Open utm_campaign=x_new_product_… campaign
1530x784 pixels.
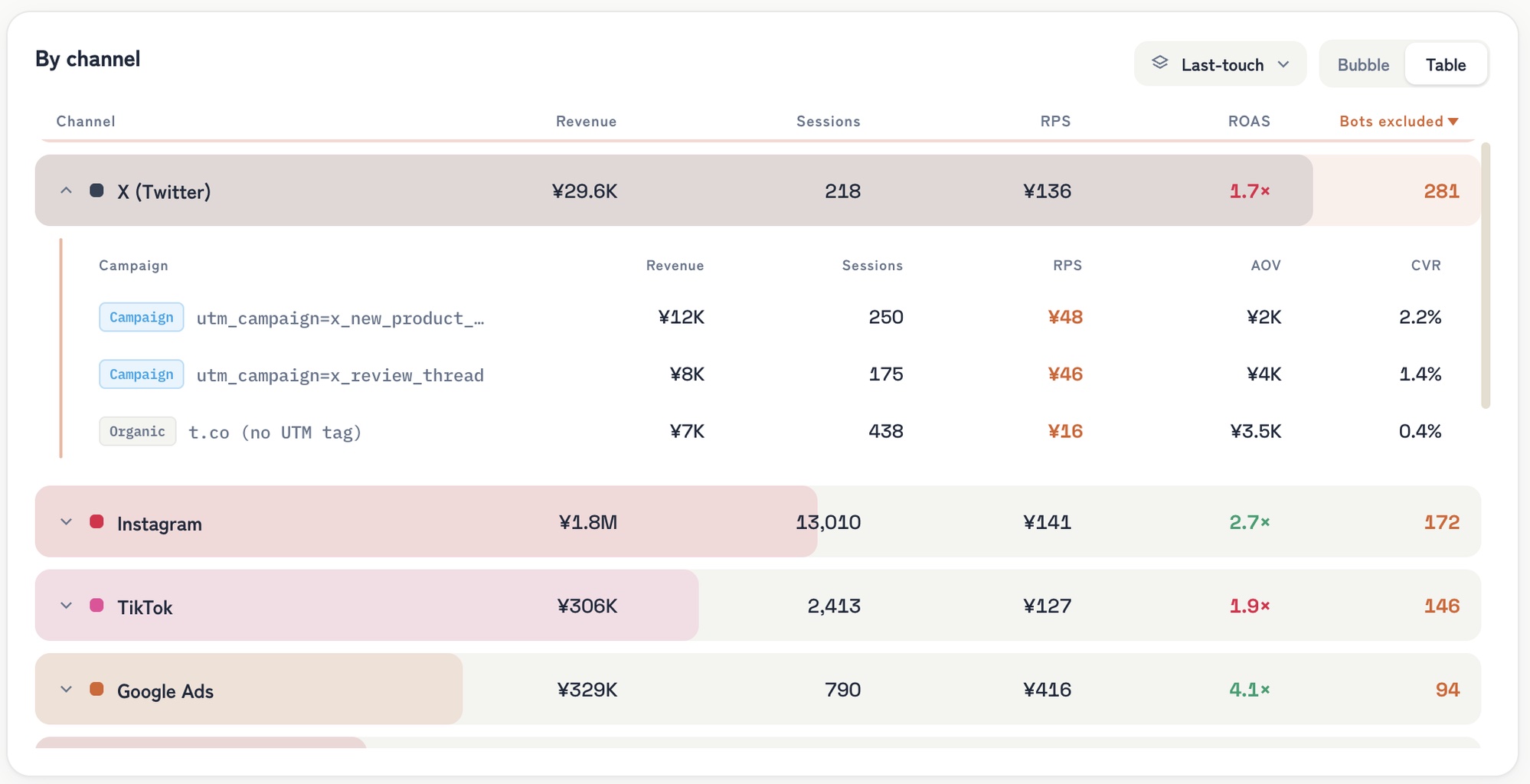click(x=340, y=318)
